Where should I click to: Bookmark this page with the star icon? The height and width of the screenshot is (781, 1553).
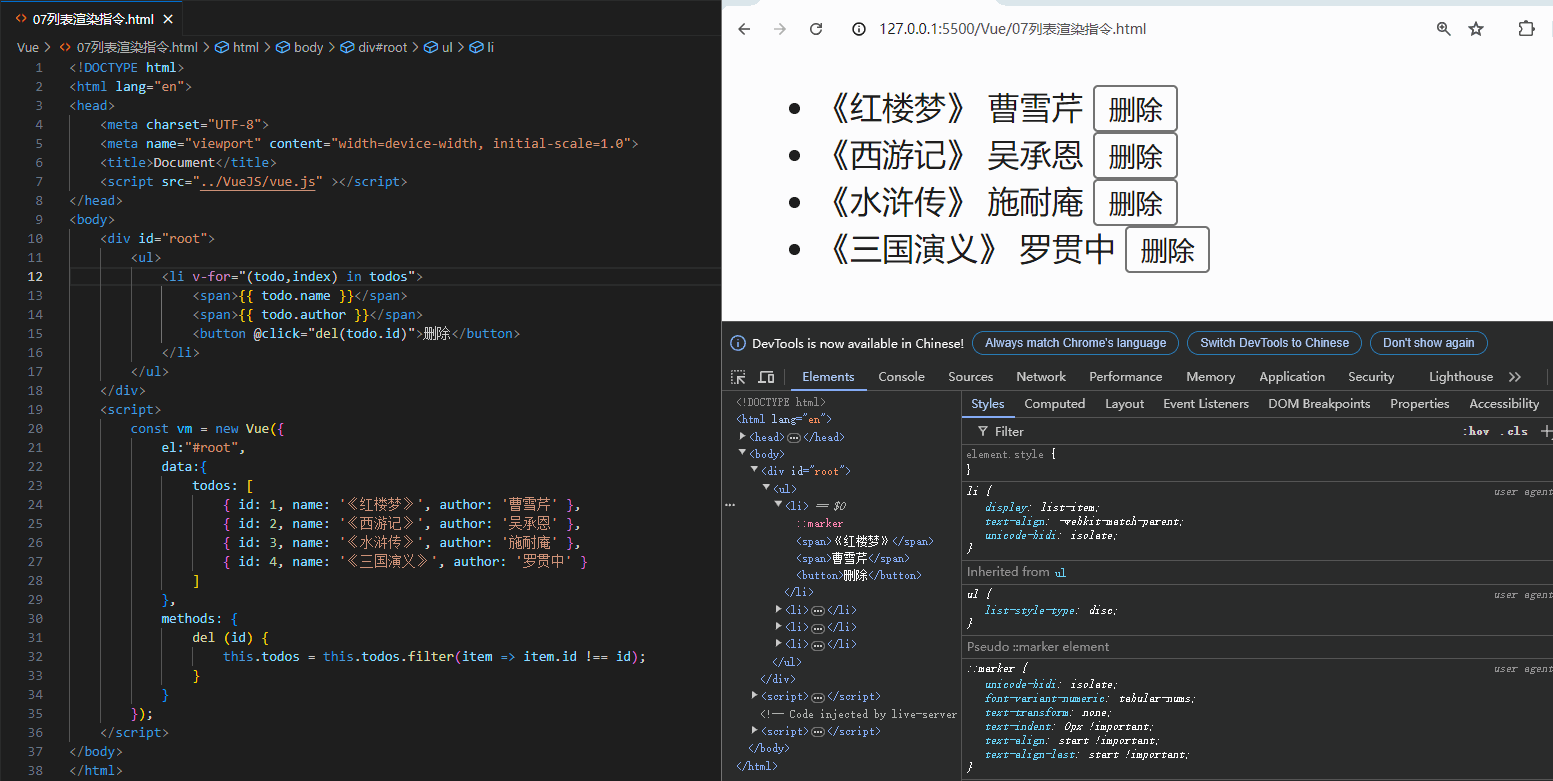1476,29
